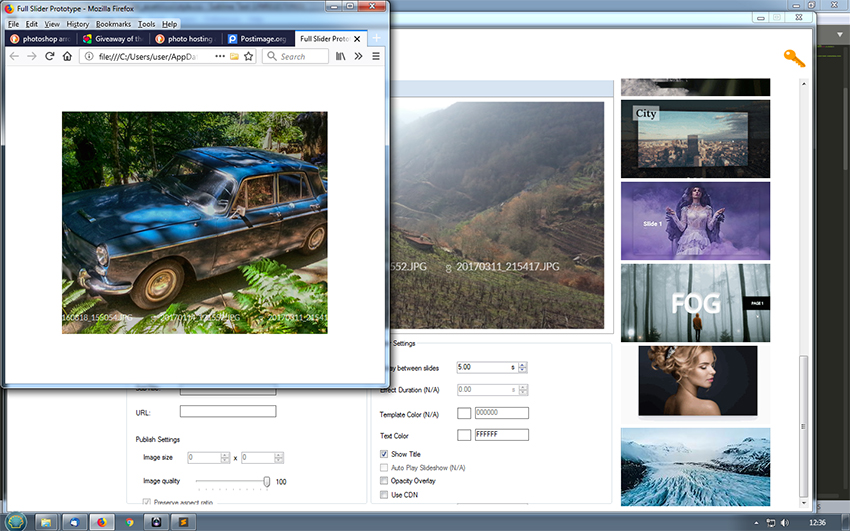Toggle Preserve aspect ratio checkbox
The width and height of the screenshot is (850, 531).
pyautogui.click(x=146, y=502)
